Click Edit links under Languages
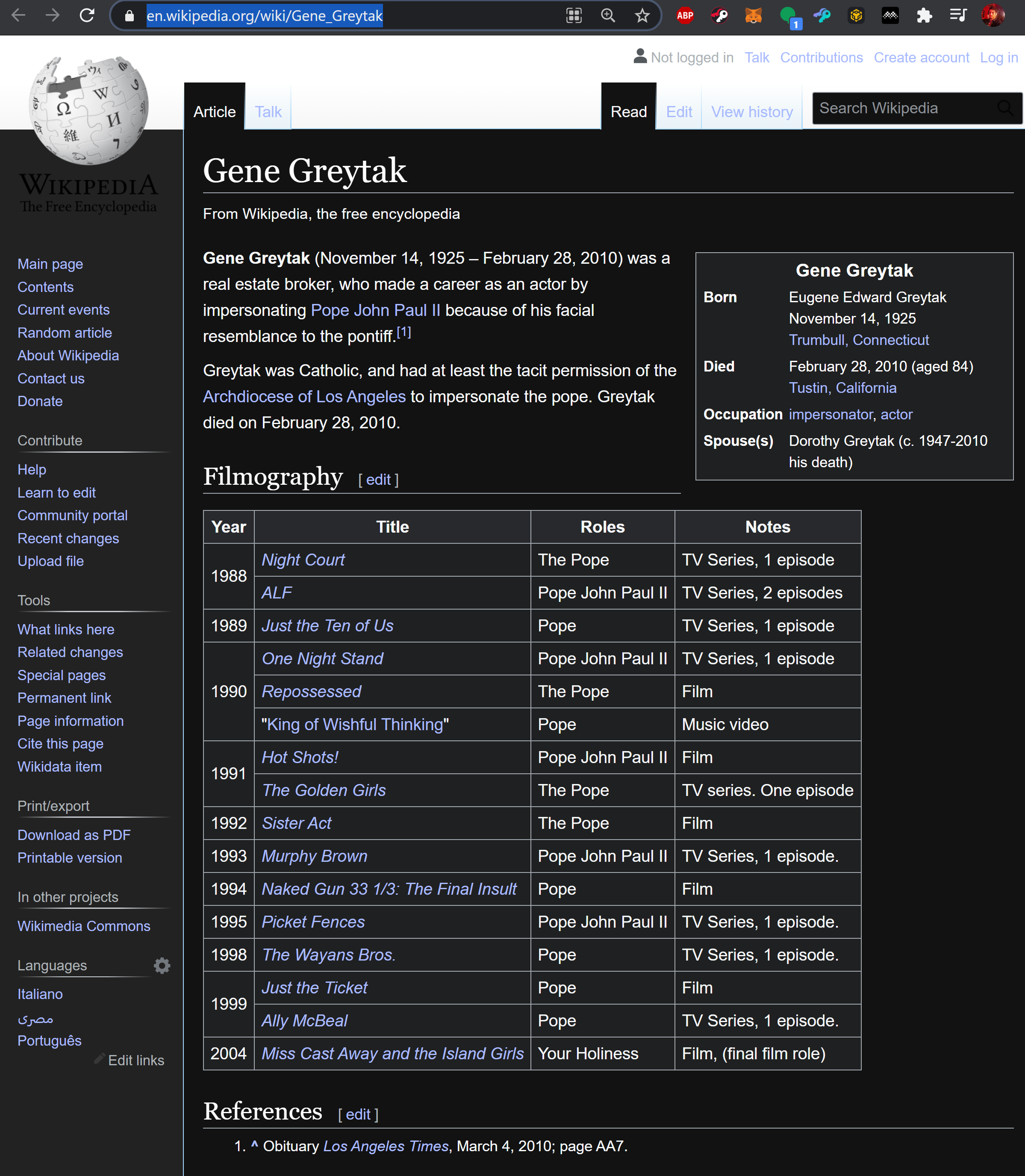Screen dimensions: 1025x1176 pos(136,1061)
